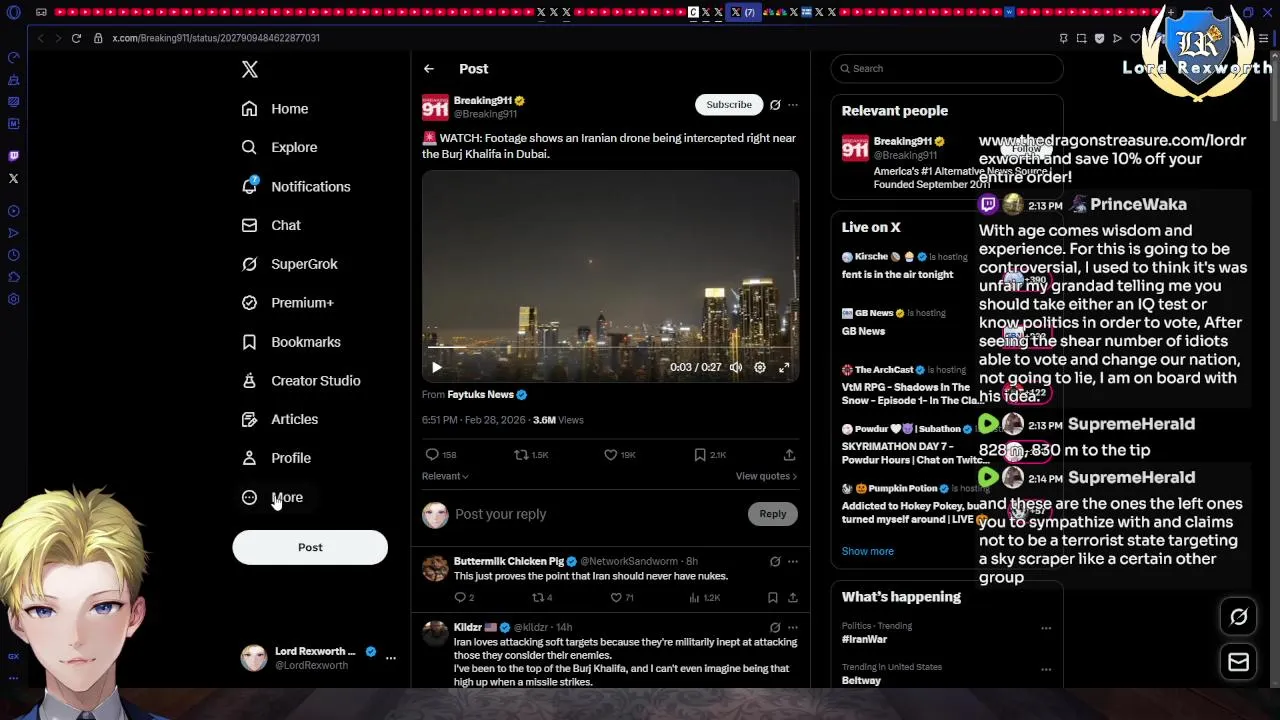The width and height of the screenshot is (1280, 720).
Task: Open the Relevant sort dropdown
Action: [445, 476]
